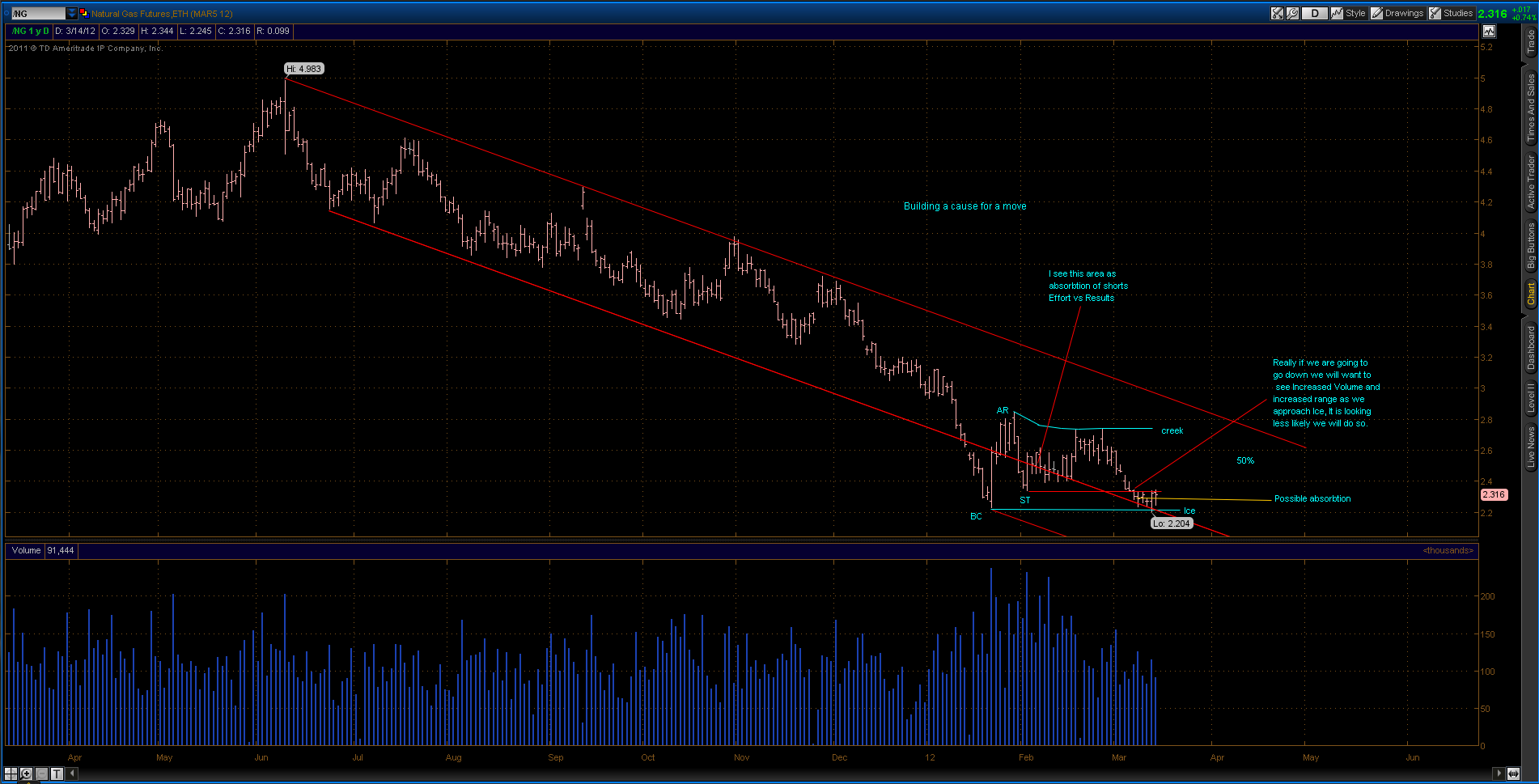The width and height of the screenshot is (1539, 784).
Task: Open the D aggregation period button
Action: click(x=1315, y=13)
